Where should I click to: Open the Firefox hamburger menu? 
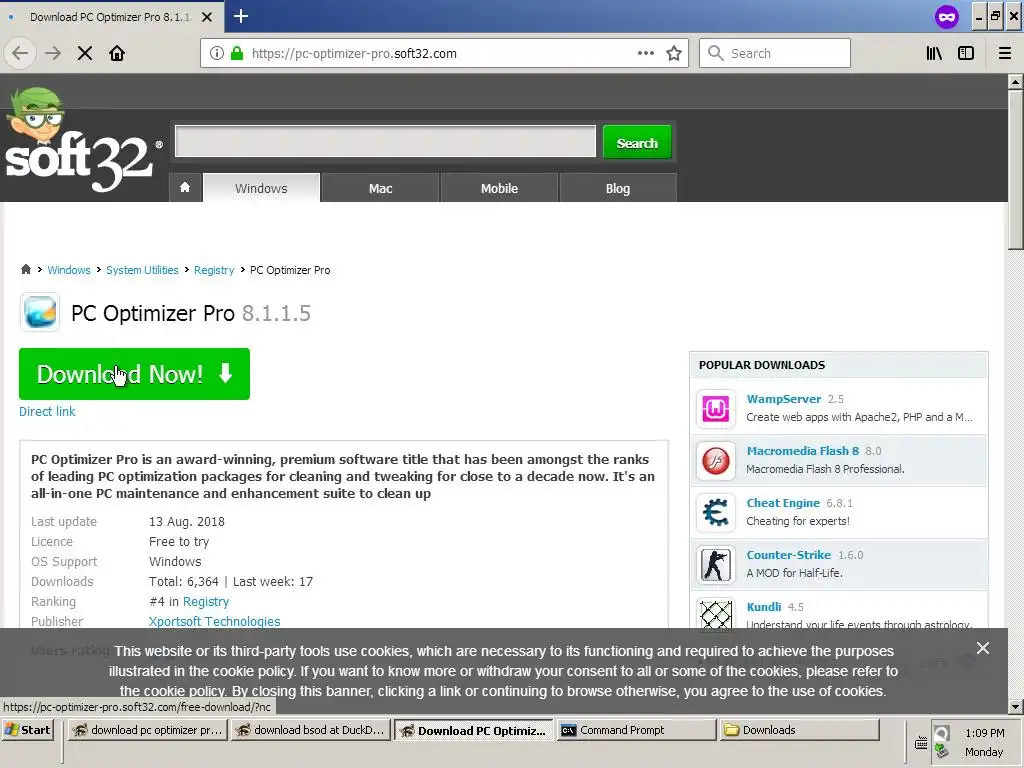coord(1004,53)
